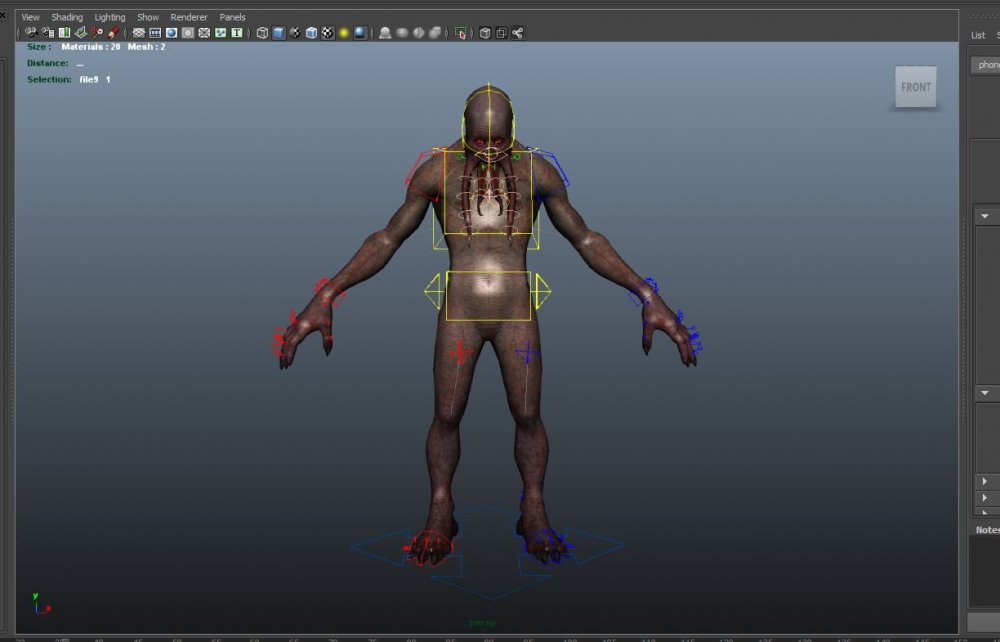This screenshot has height=642, width=1000.
Task: Click the camera Bookmarks icon
Action: 64,33
